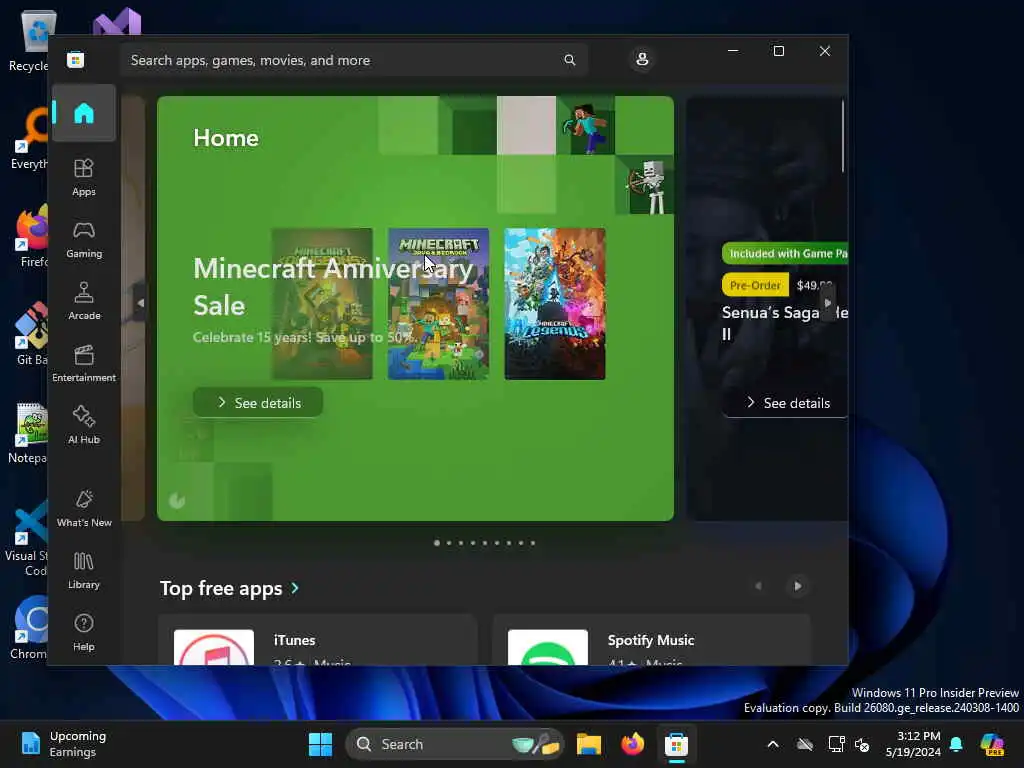Open the AI Hub section
This screenshot has height=768, width=1024.
click(x=84, y=425)
